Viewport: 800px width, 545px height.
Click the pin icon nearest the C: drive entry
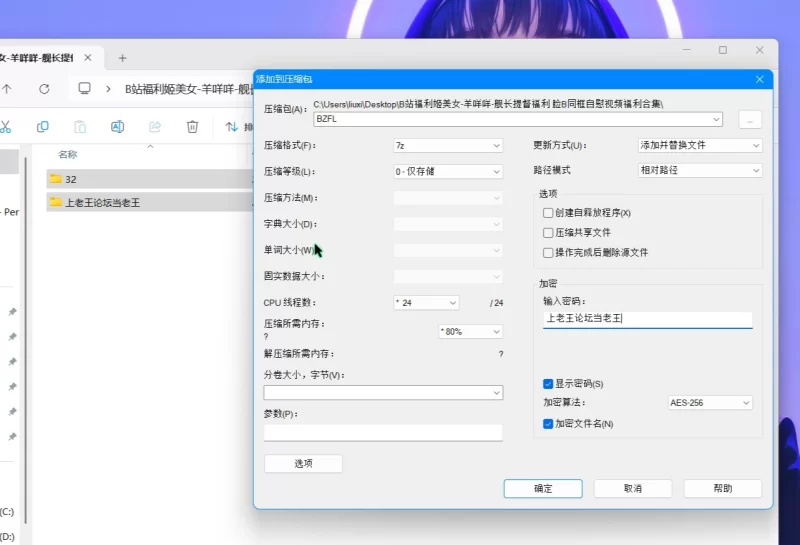[12, 437]
